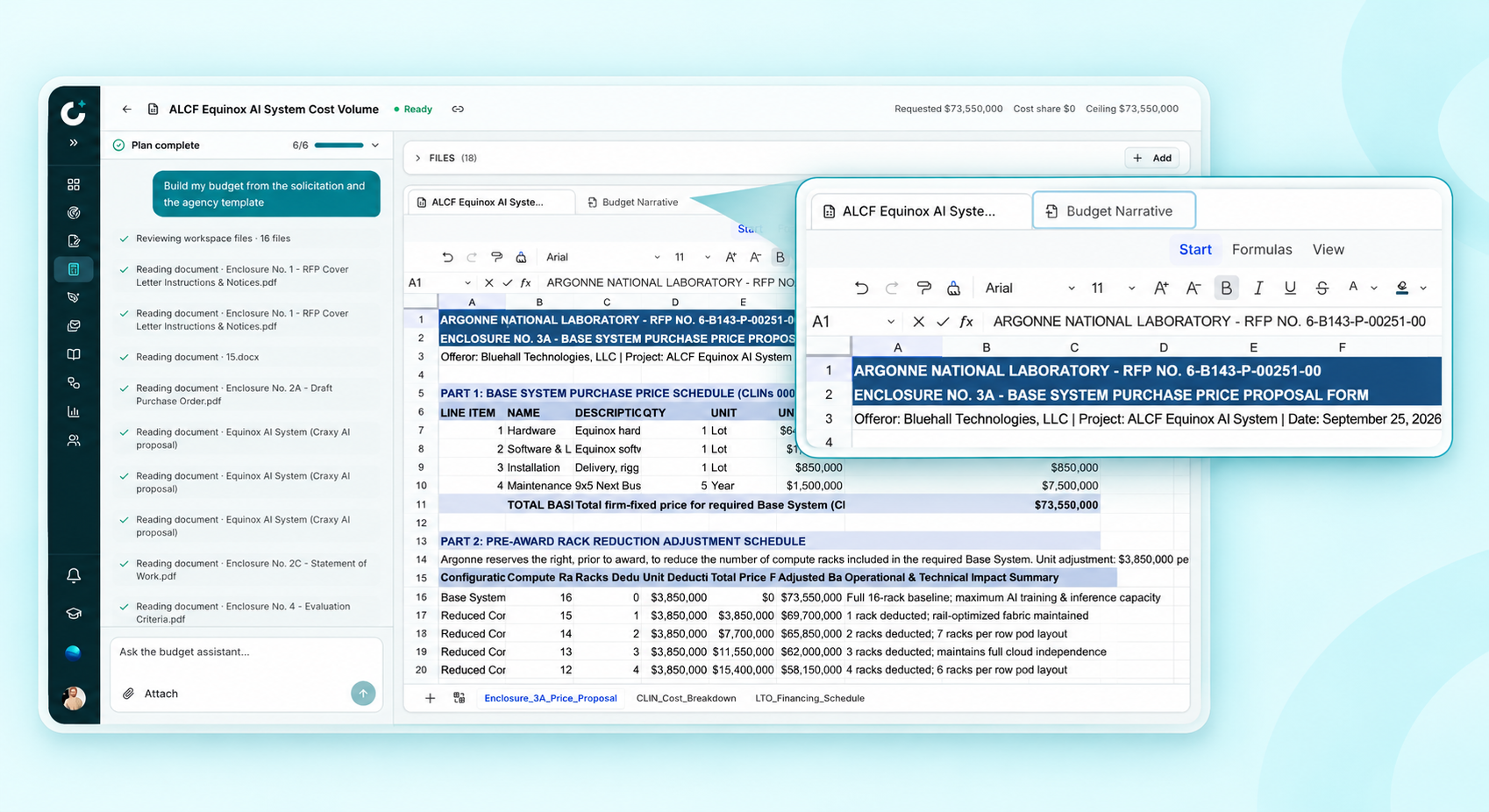Expand the FILES (18) section
1489x812 pixels.
click(418, 159)
